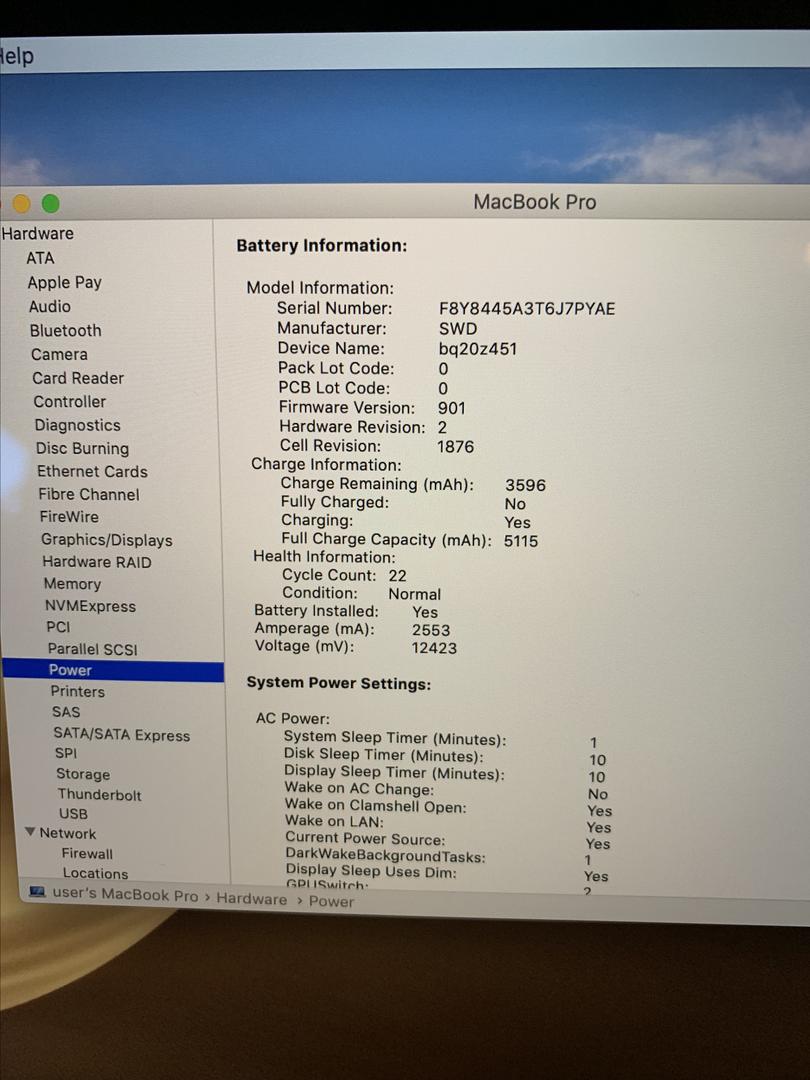Select the Hardware heading in the sidebar

coord(37,233)
